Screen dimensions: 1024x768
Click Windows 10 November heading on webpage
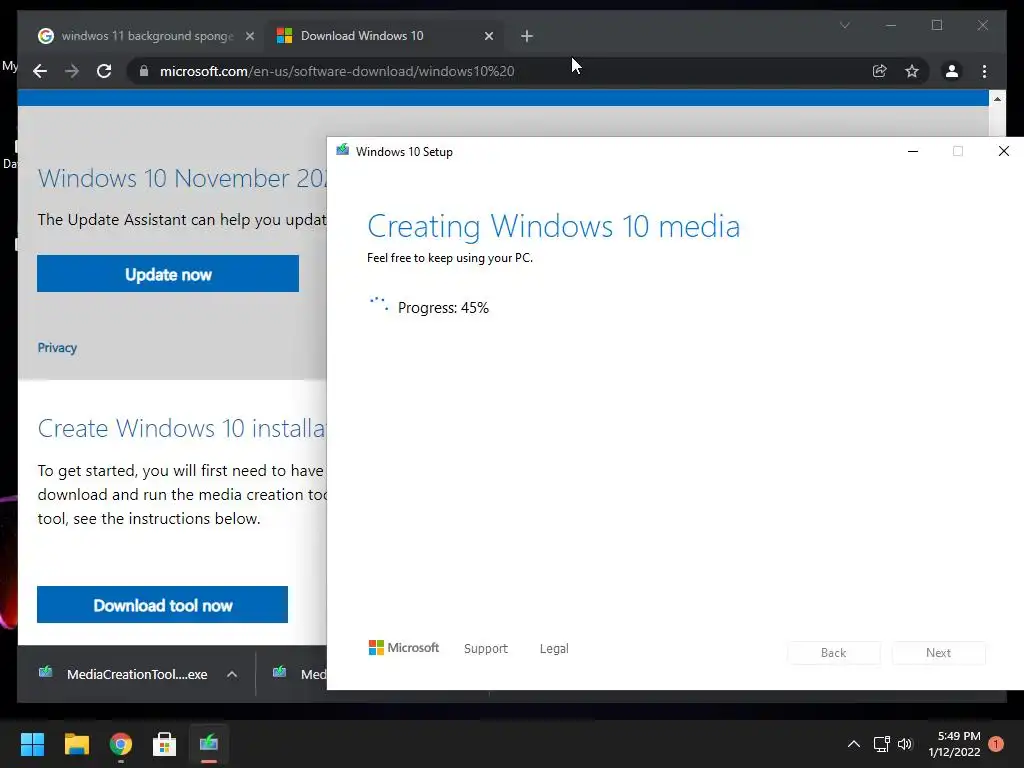(x=182, y=178)
